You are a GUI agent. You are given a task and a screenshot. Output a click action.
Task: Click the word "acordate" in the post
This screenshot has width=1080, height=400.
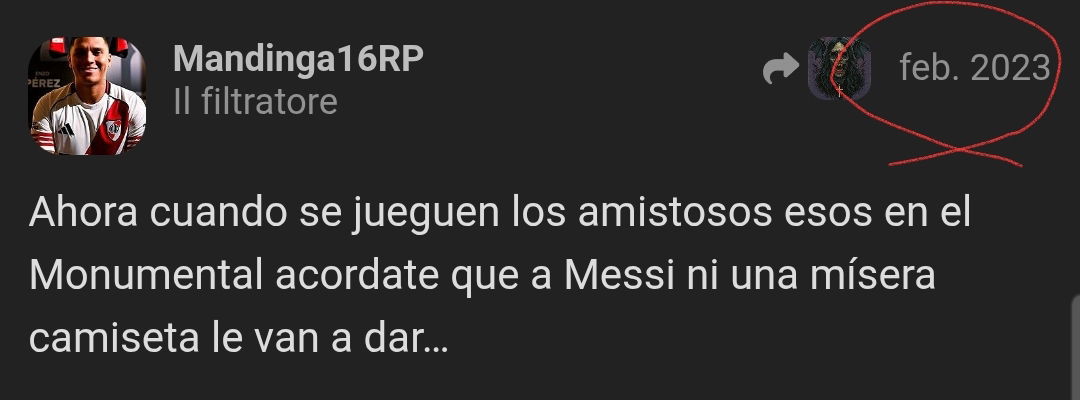(357, 277)
